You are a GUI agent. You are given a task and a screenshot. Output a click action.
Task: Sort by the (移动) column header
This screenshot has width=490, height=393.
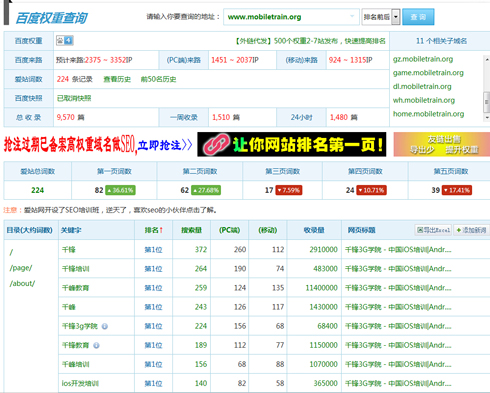(268, 230)
